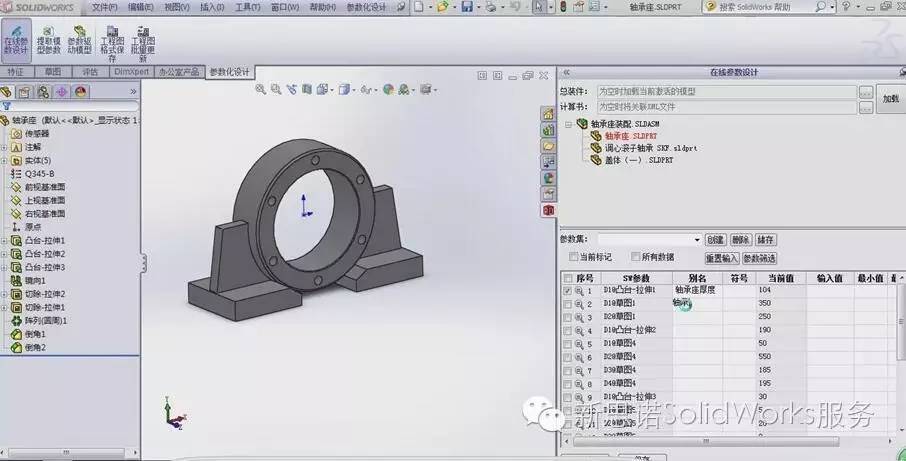Click the Save icon in top toolbar
This screenshot has width=906, height=461.
pos(467,7)
